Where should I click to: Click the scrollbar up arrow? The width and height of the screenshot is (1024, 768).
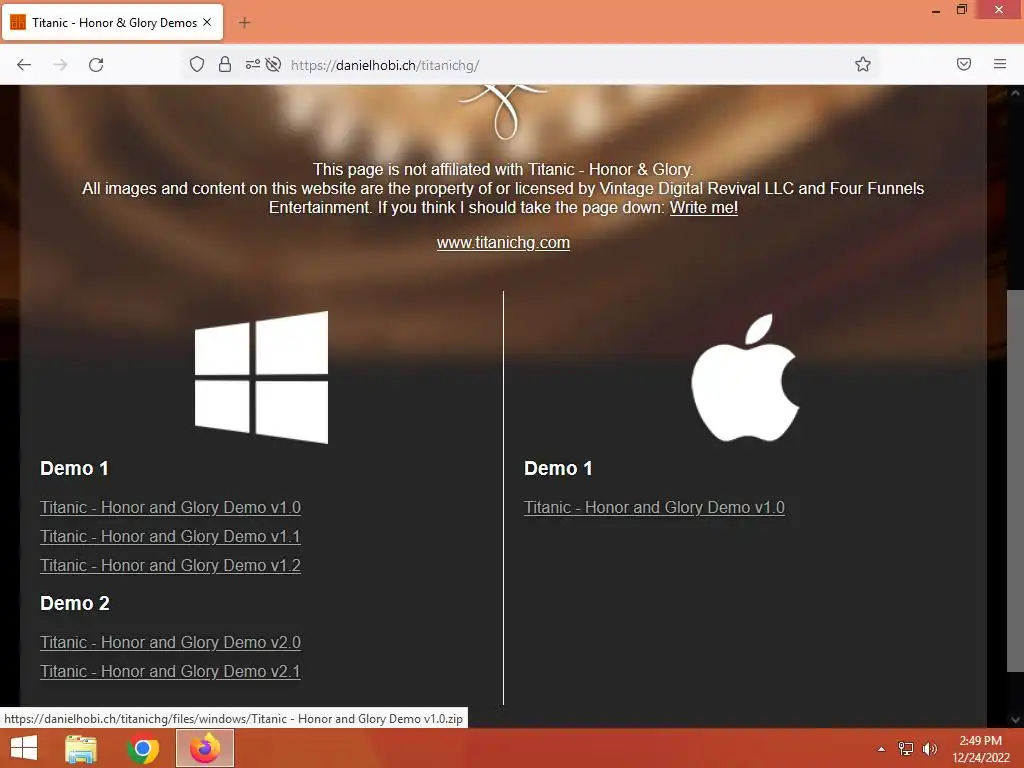coord(1015,93)
